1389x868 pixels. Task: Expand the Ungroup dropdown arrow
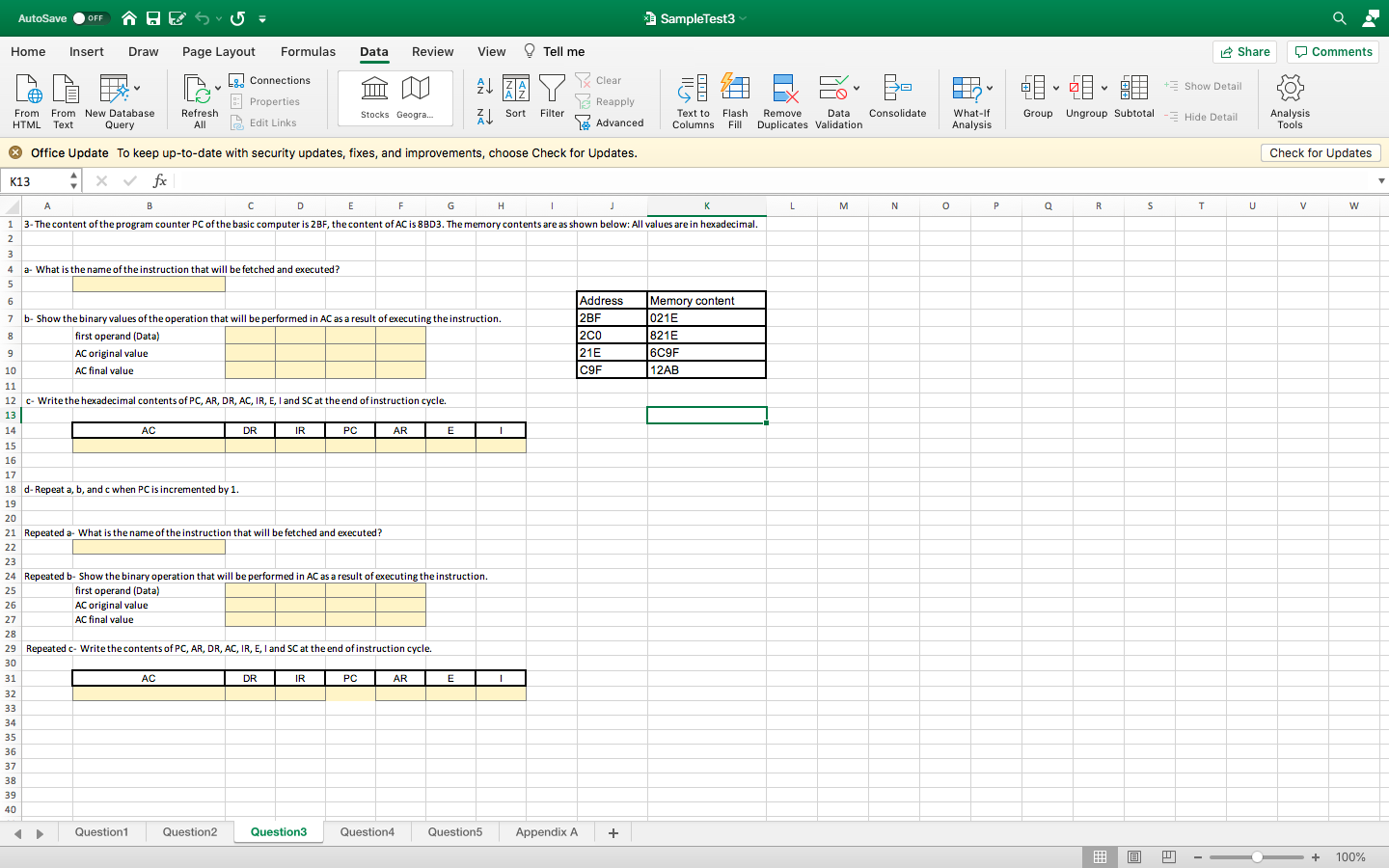1104,88
